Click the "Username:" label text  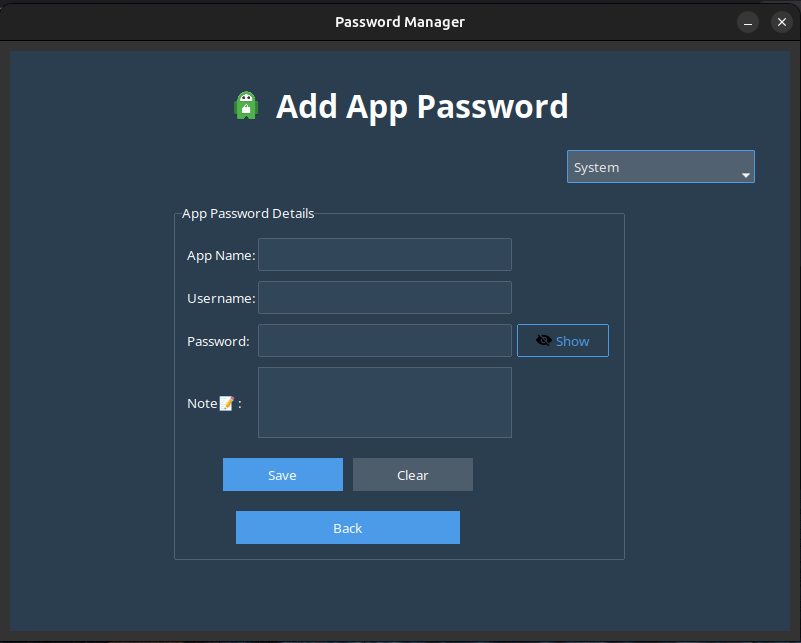click(x=221, y=298)
